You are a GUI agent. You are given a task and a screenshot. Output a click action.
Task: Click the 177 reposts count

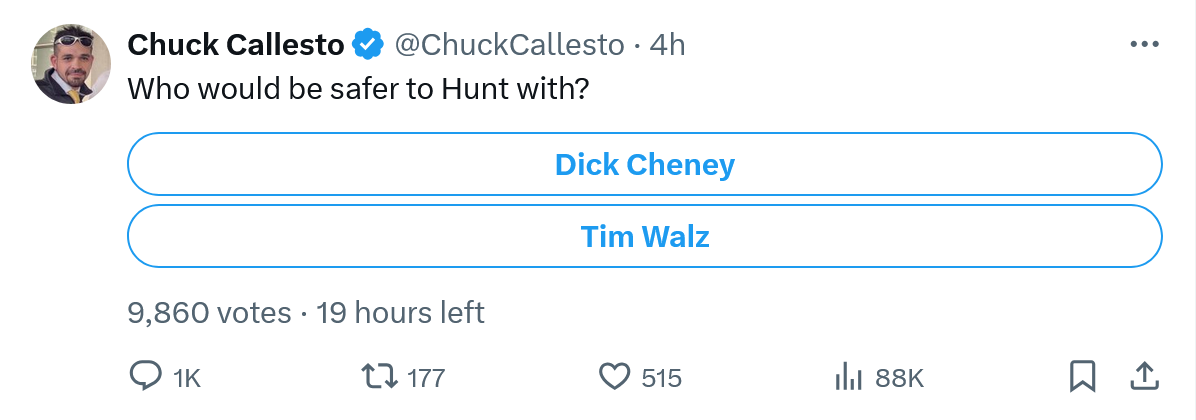point(426,378)
